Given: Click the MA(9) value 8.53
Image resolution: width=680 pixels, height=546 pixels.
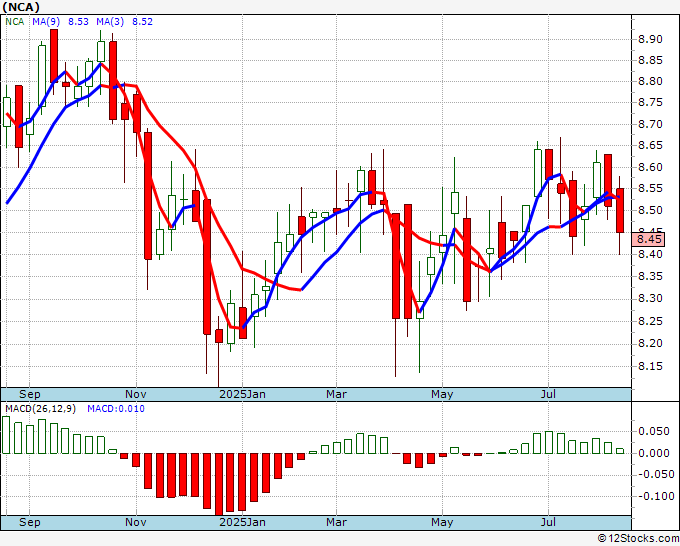Looking at the screenshot, I should [x=78, y=21].
